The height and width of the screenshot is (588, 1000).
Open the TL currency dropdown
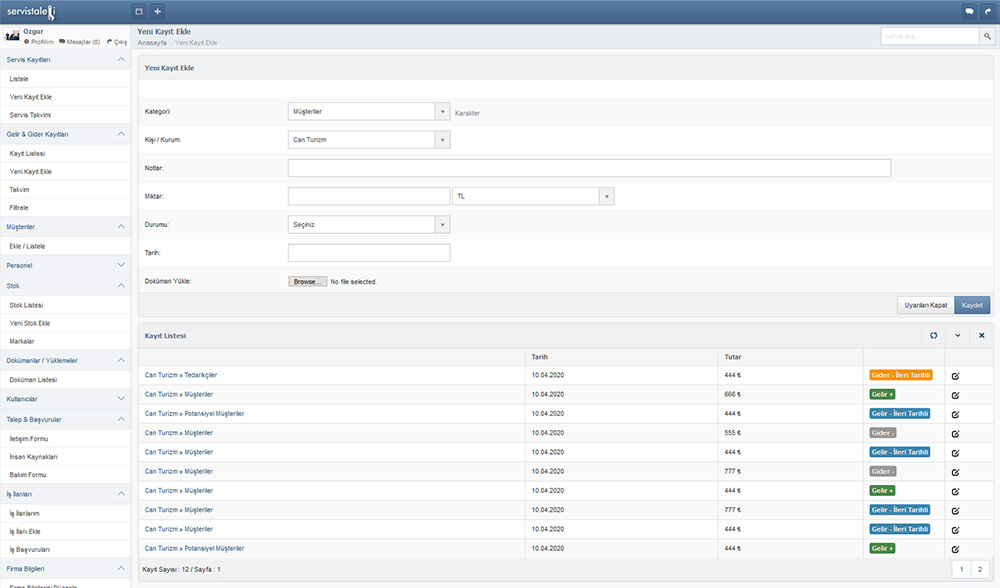pos(606,197)
